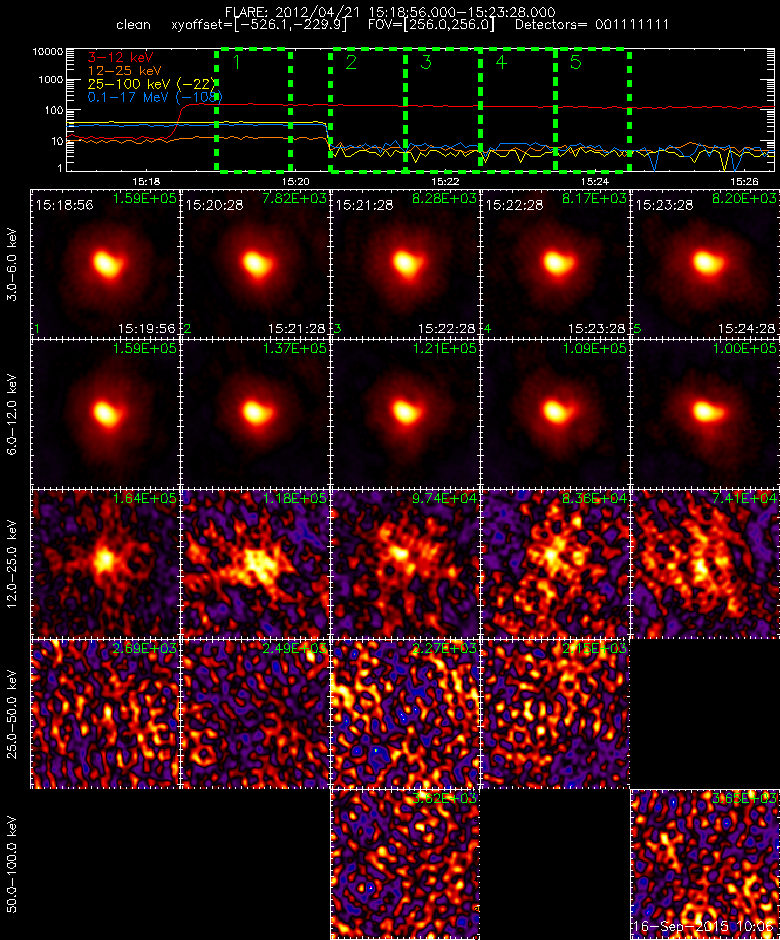
Task: Click the orange 12-25 keV legend entry
Action: pyautogui.click(x=124, y=71)
